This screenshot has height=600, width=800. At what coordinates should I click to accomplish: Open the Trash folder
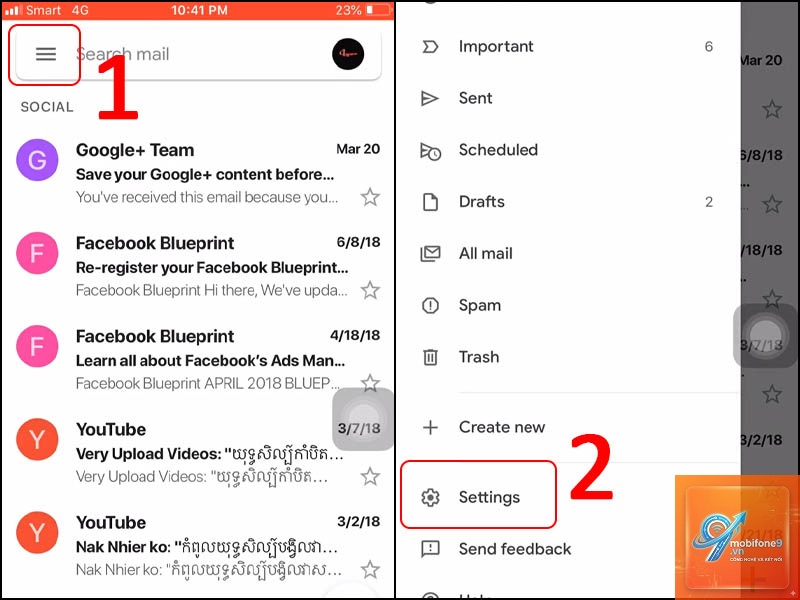tap(568, 357)
